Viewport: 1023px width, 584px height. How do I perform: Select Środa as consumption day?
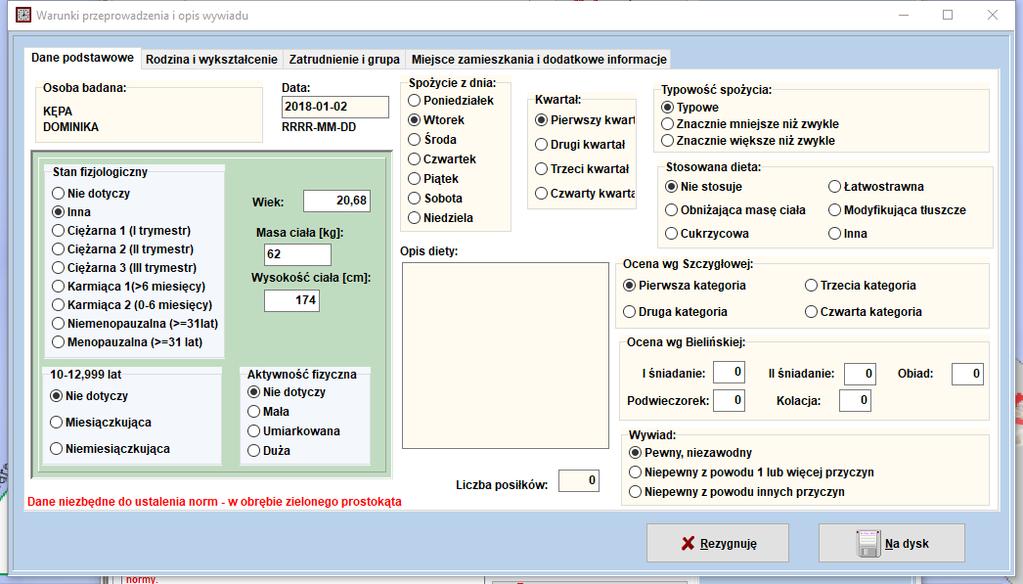click(x=432, y=140)
